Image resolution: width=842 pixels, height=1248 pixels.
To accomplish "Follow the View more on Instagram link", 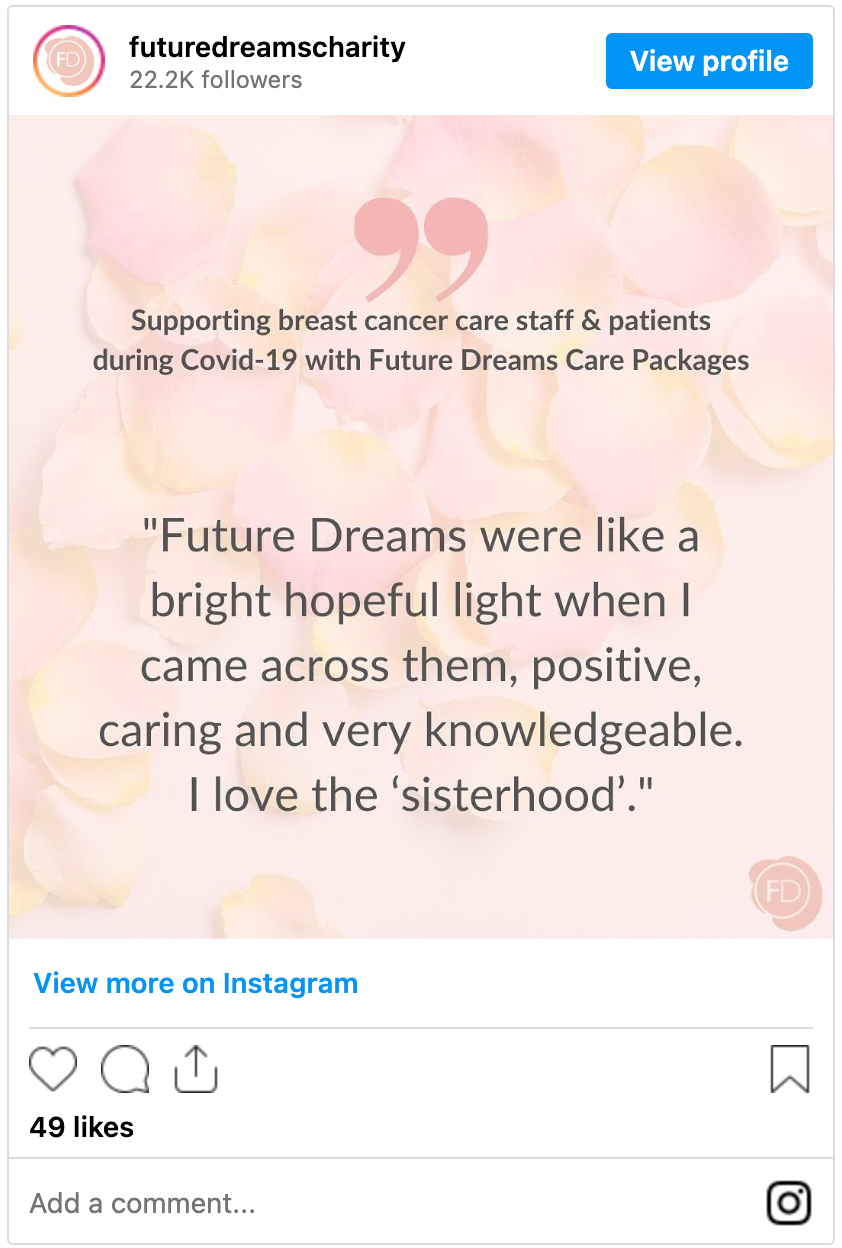I will (196, 983).
